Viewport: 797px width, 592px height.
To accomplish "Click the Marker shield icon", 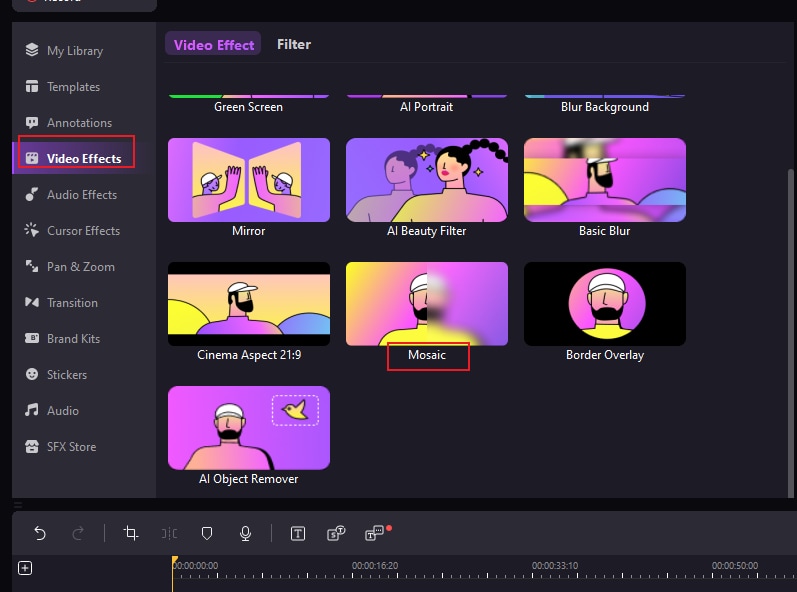I will [207, 533].
